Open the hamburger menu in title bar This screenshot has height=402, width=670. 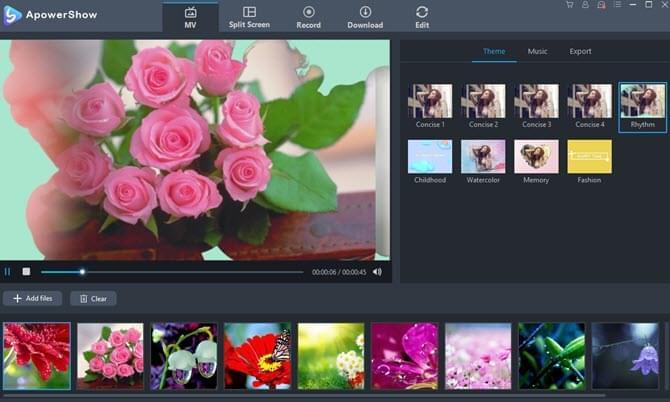tap(616, 6)
